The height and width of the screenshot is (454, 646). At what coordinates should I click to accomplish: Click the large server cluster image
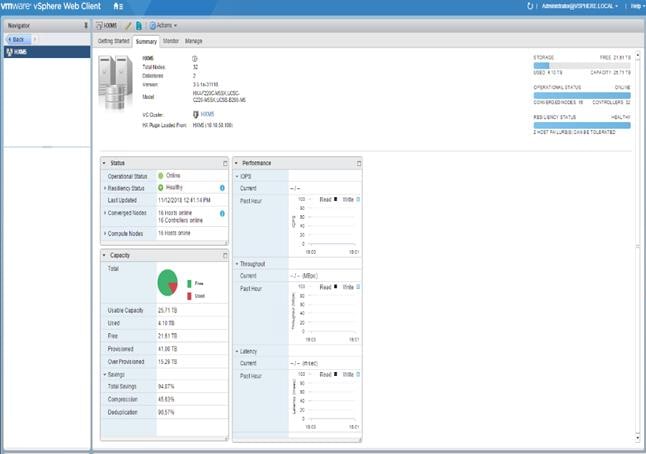115,82
